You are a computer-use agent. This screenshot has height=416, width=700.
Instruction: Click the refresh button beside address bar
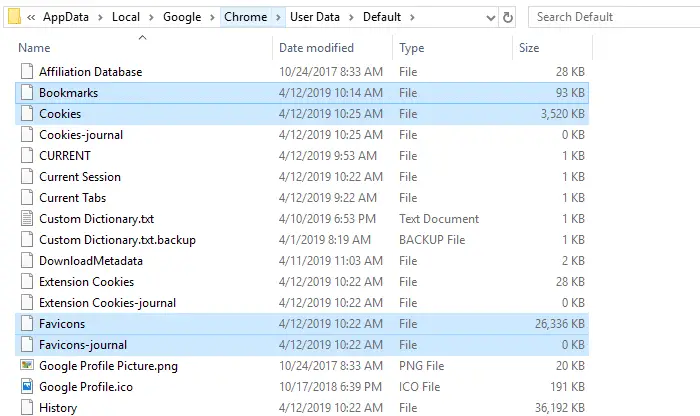(508, 17)
